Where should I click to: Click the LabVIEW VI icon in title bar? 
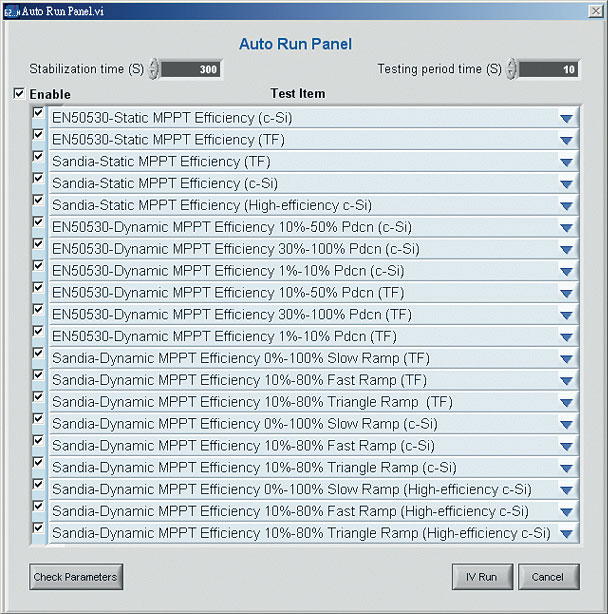coord(11,11)
